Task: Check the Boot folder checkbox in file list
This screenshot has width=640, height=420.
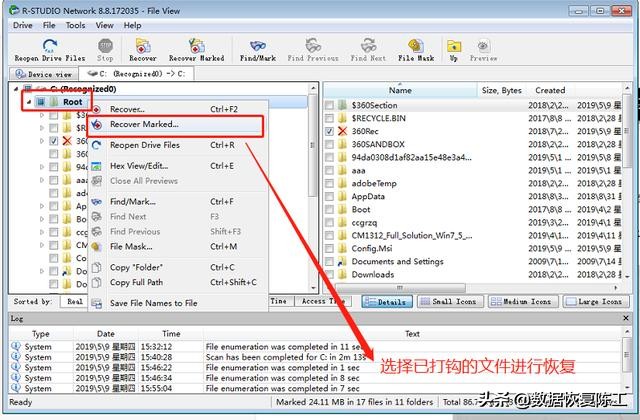Action: point(329,210)
